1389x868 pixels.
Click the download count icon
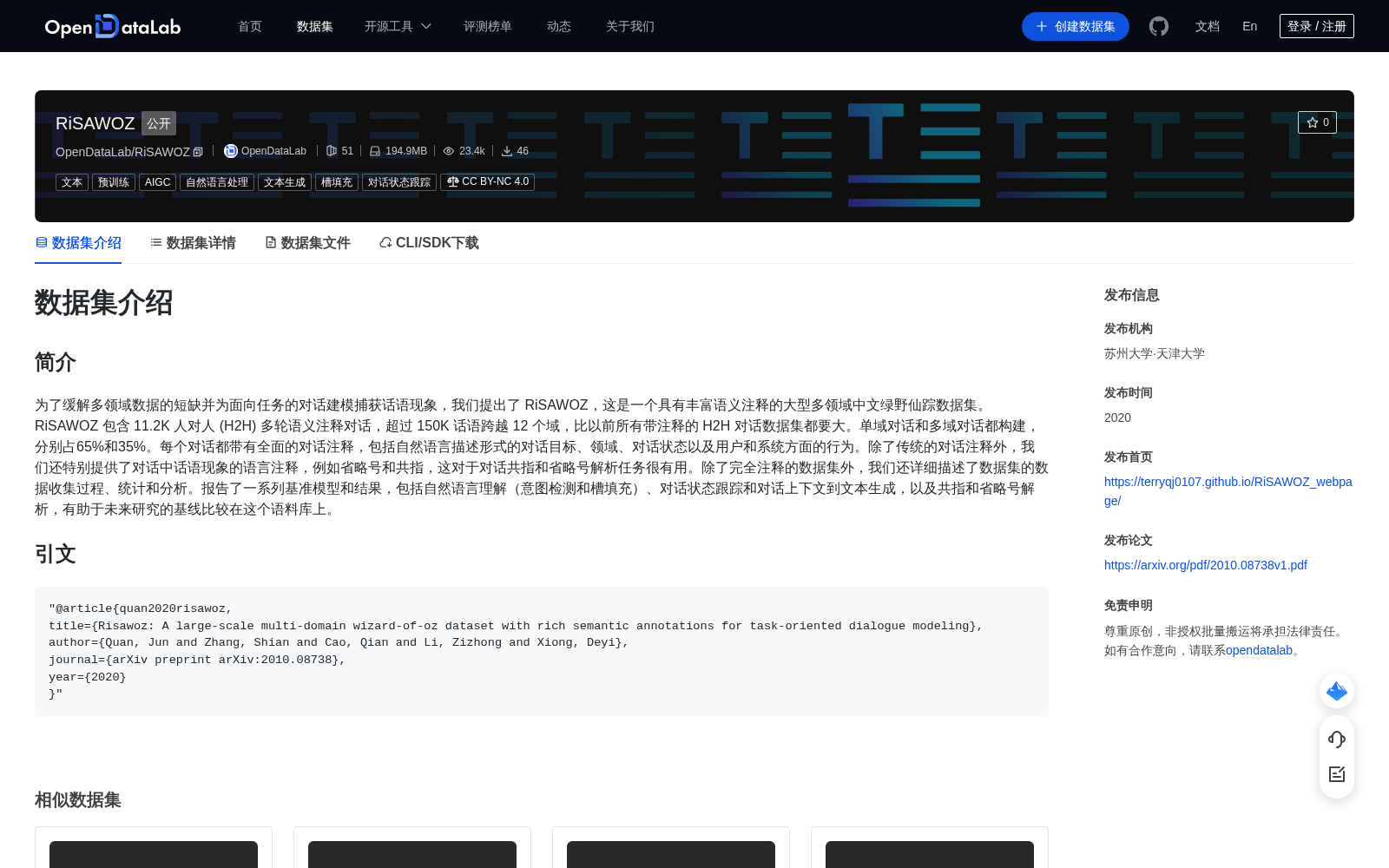click(x=507, y=151)
